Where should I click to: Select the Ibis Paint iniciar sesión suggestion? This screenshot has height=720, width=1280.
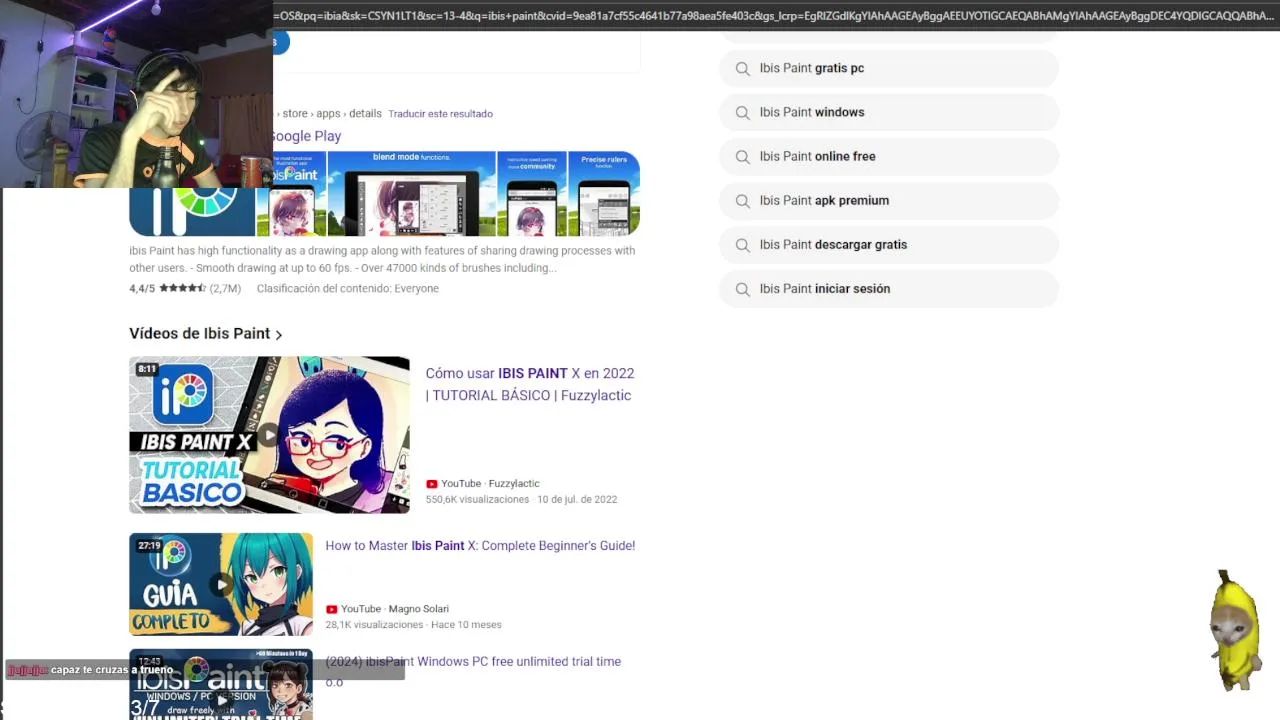pyautogui.click(x=888, y=289)
